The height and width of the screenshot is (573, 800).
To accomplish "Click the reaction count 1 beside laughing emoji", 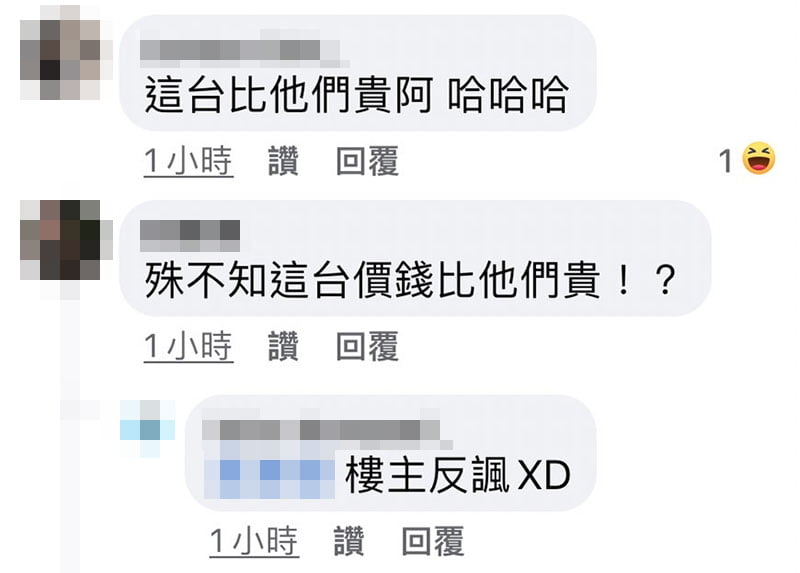I will (726, 161).
